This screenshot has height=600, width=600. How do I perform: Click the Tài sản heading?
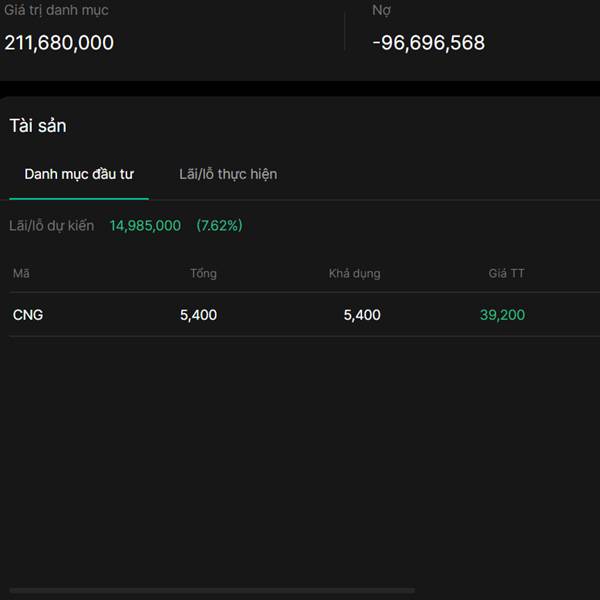point(38,126)
